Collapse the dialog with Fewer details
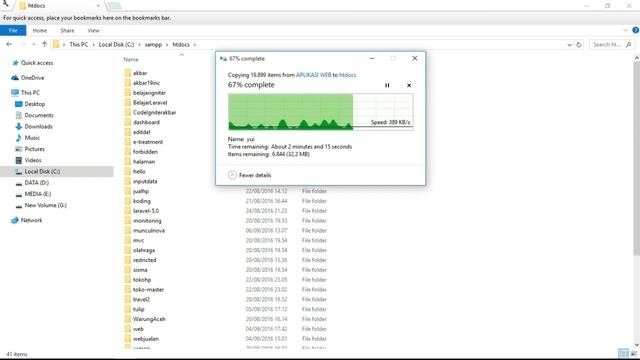The width and height of the screenshot is (640, 360). coord(249,175)
